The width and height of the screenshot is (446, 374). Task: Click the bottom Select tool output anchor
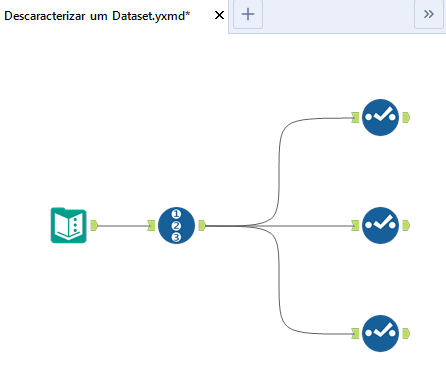click(406, 333)
